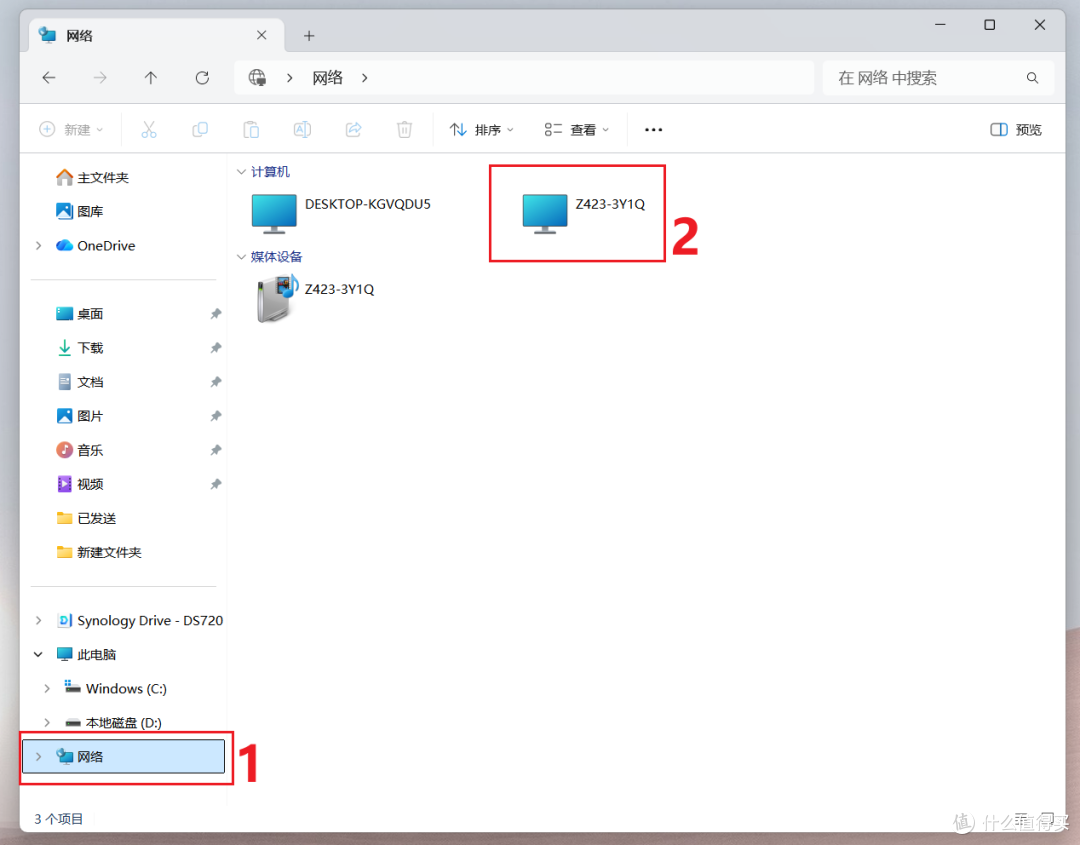
Task: Click the delete trash icon
Action: click(x=404, y=129)
